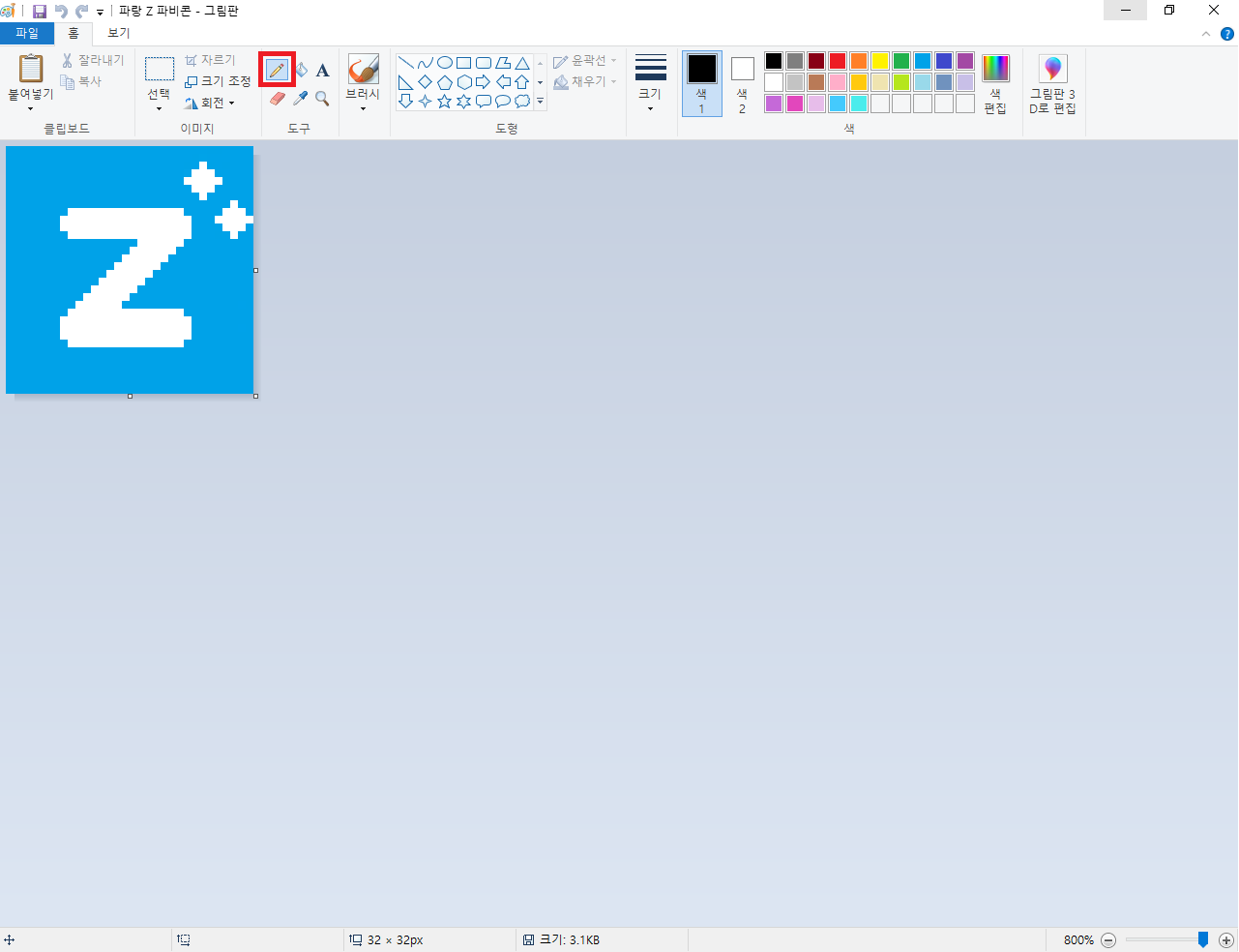Click the 복사 copy button
Image resolution: width=1239 pixels, height=952 pixels.
[x=81, y=81]
